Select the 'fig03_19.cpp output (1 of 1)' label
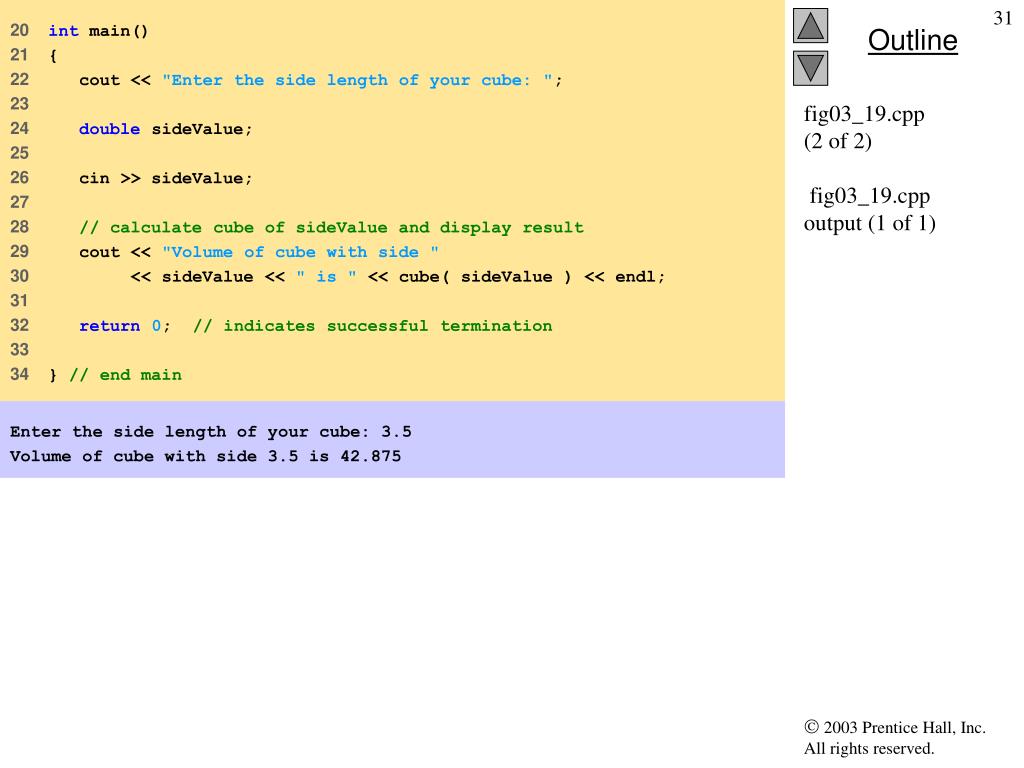The image size is (1024, 768). [869, 210]
